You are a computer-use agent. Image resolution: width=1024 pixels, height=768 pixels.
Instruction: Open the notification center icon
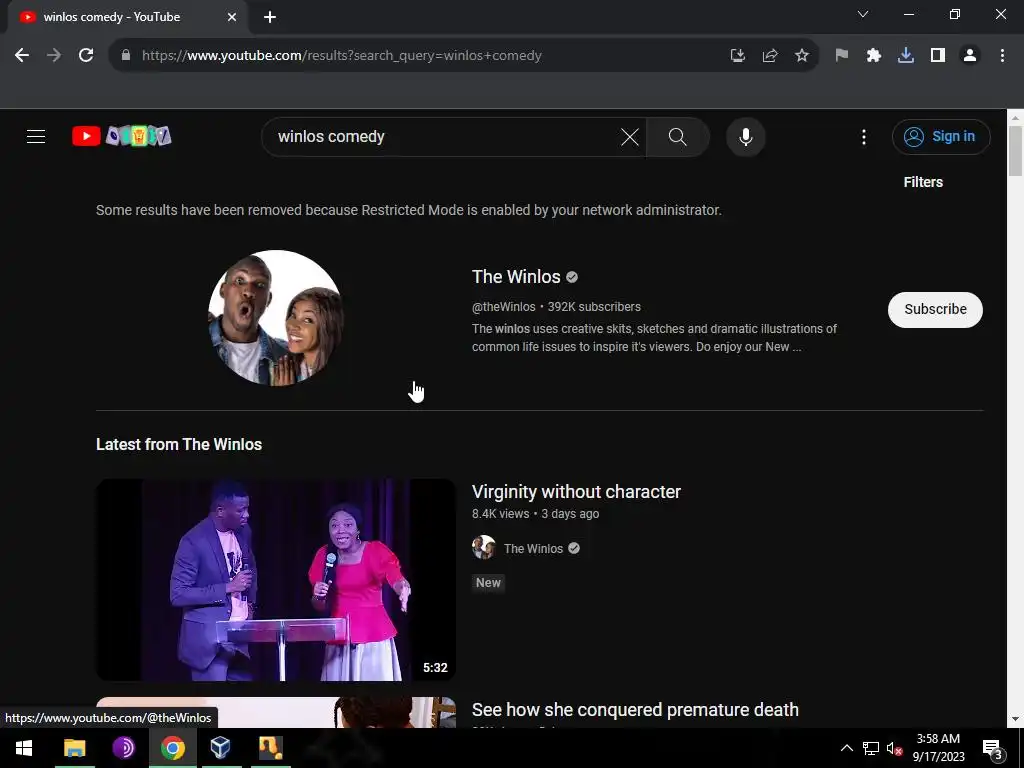(993, 748)
